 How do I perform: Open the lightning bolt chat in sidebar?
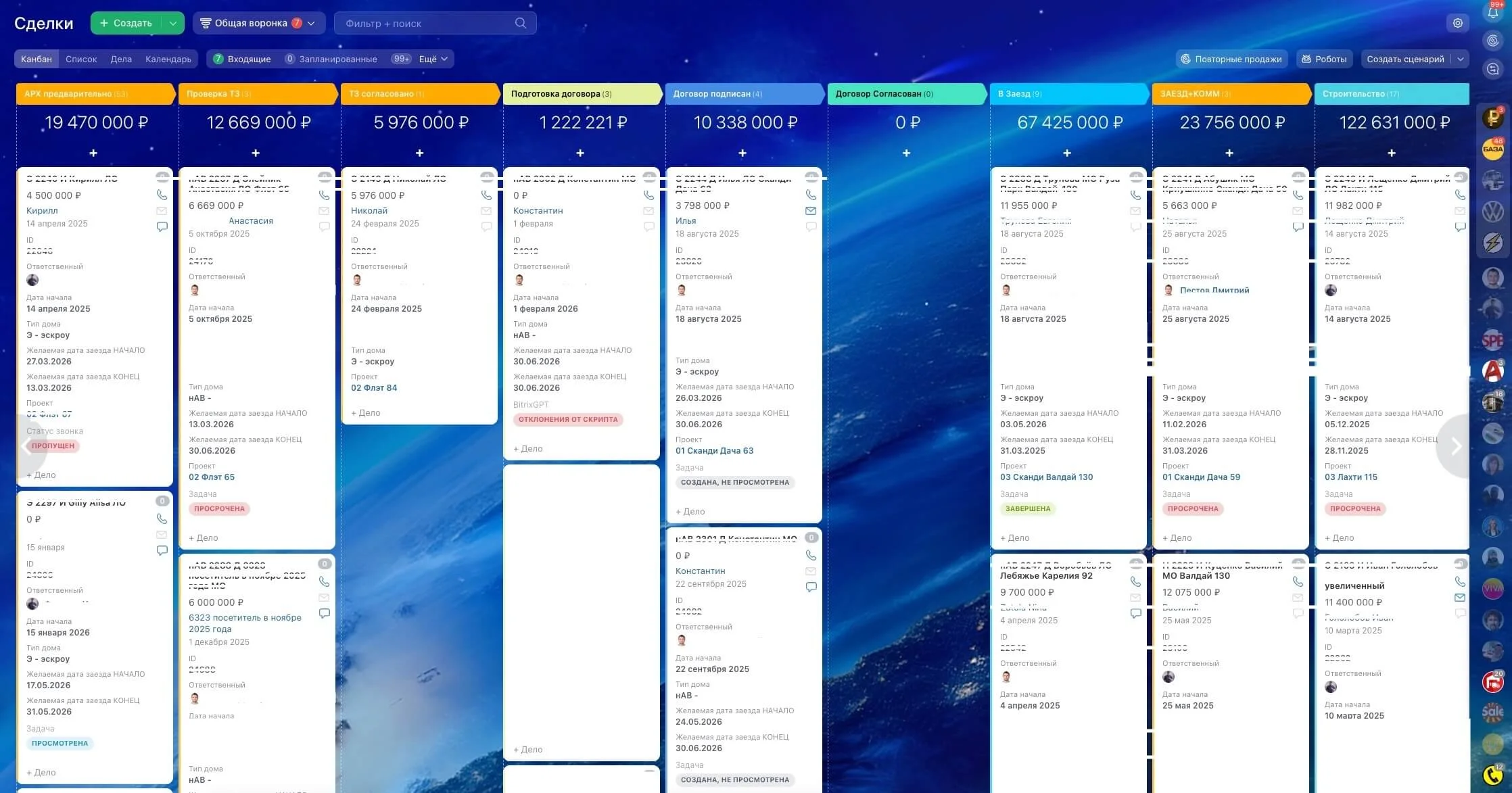1492,243
